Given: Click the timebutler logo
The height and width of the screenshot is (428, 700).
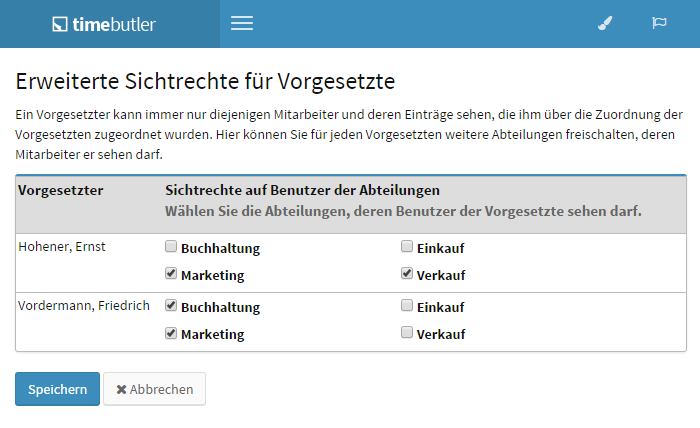Looking at the screenshot, I should (104, 24).
